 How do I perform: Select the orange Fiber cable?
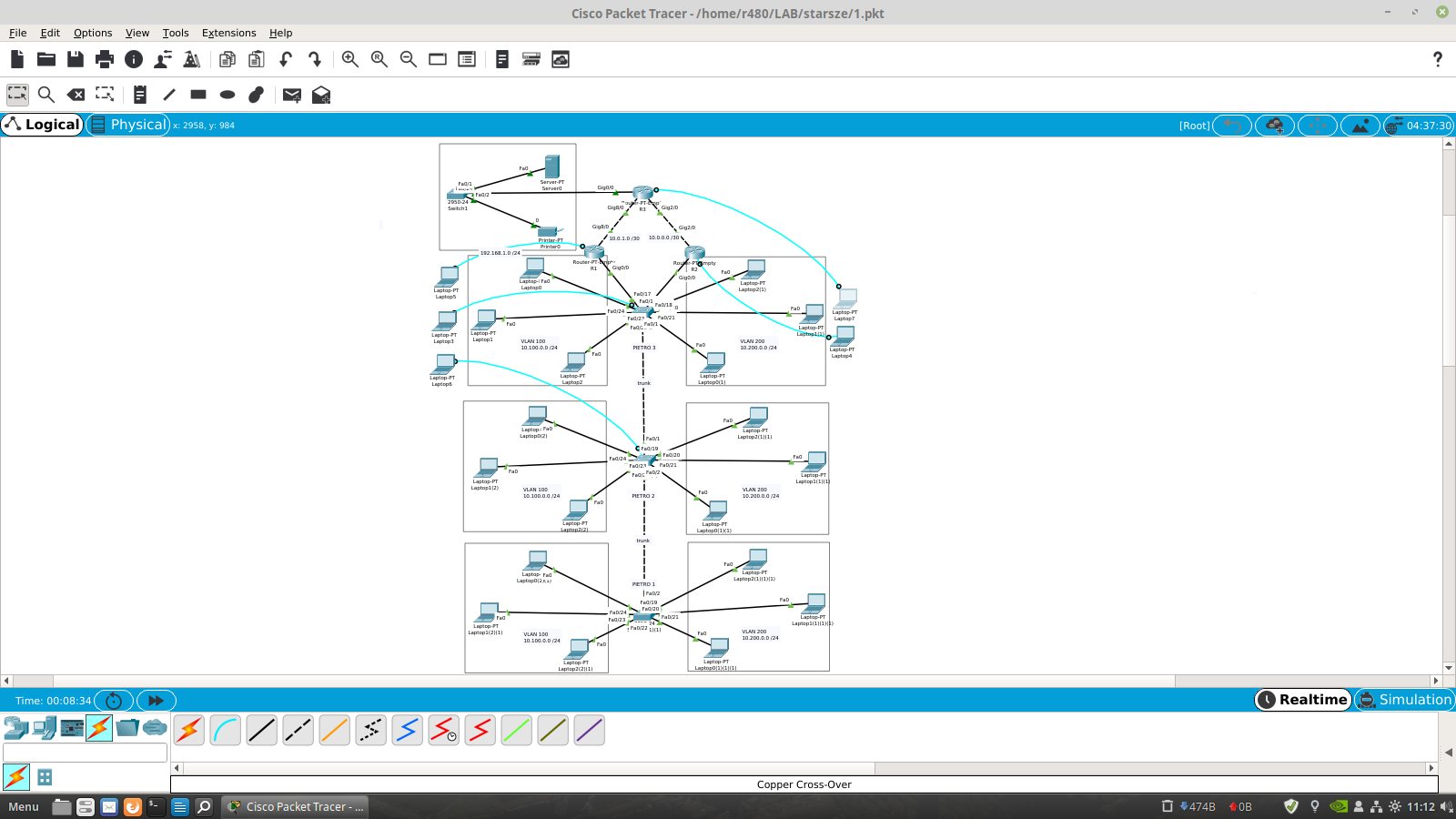pos(334,730)
